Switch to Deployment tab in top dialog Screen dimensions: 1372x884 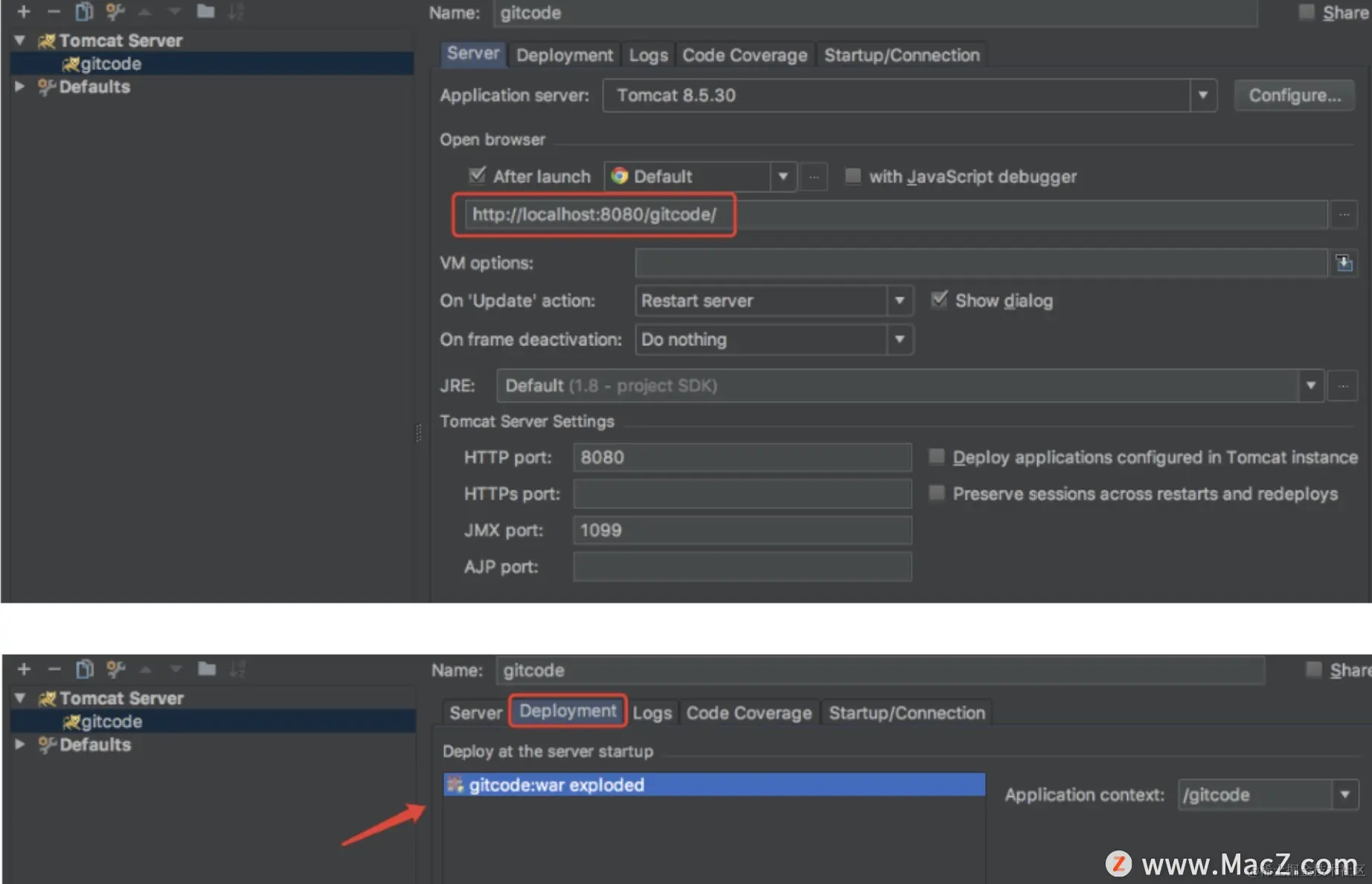(565, 55)
